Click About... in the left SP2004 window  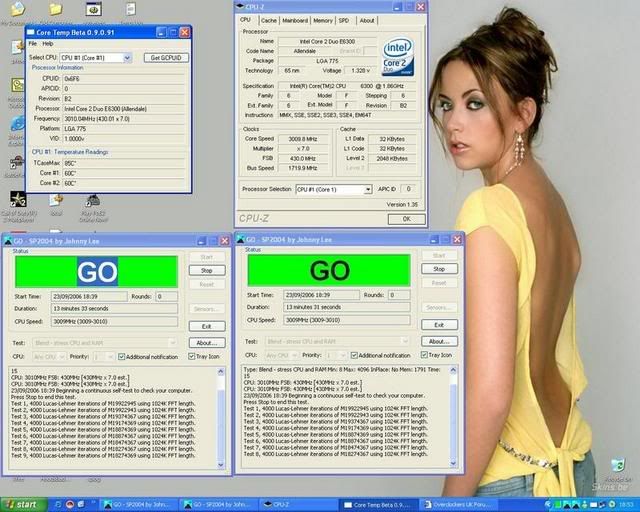point(207,343)
